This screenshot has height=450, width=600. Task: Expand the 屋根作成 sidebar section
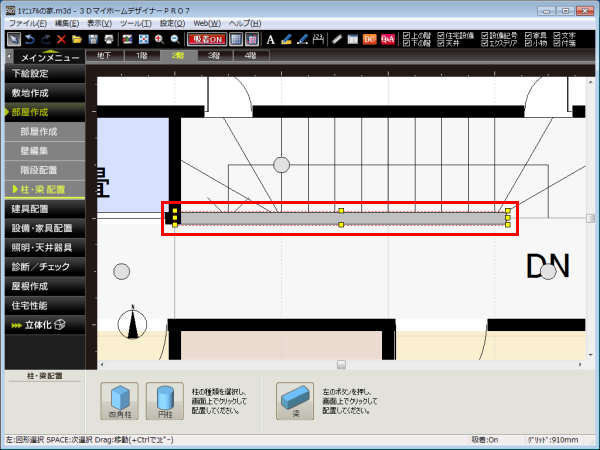[x=43, y=284]
